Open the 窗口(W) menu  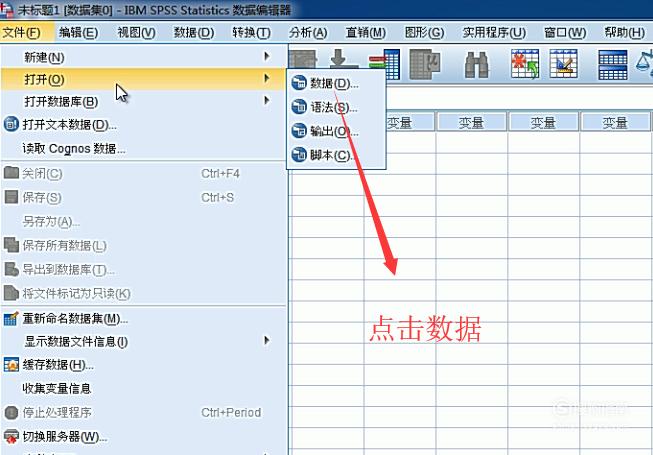[x=565, y=32]
